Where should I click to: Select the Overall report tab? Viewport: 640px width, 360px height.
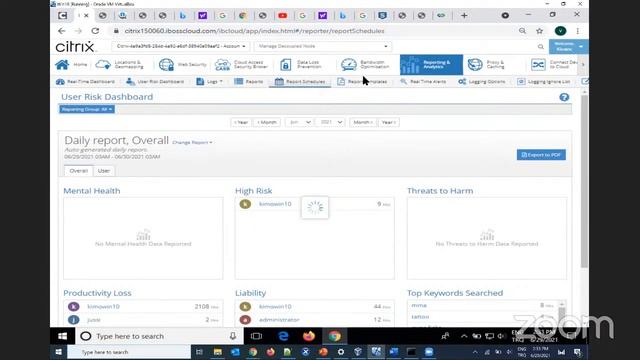(x=78, y=171)
